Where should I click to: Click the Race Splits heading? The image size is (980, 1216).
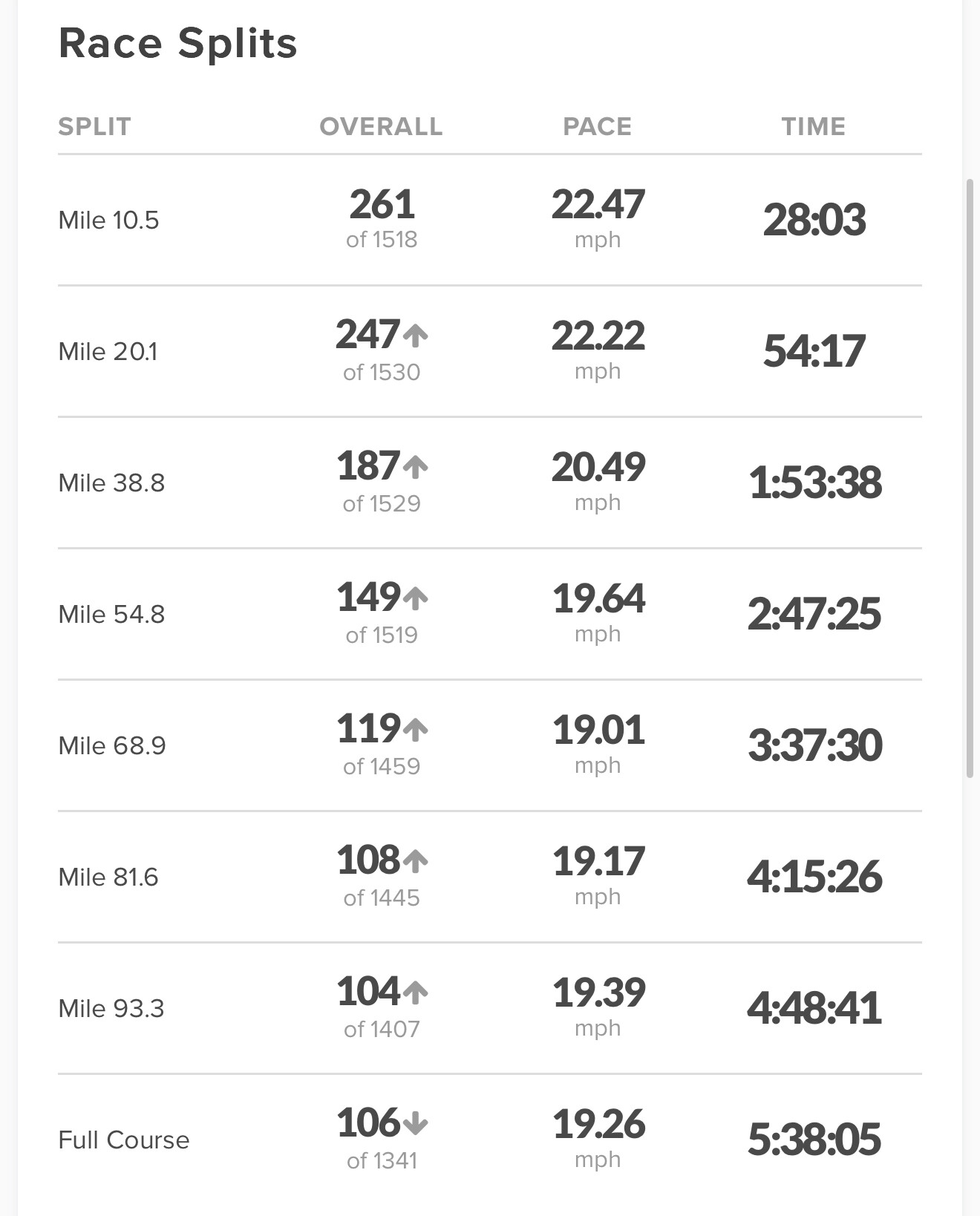coord(178,43)
